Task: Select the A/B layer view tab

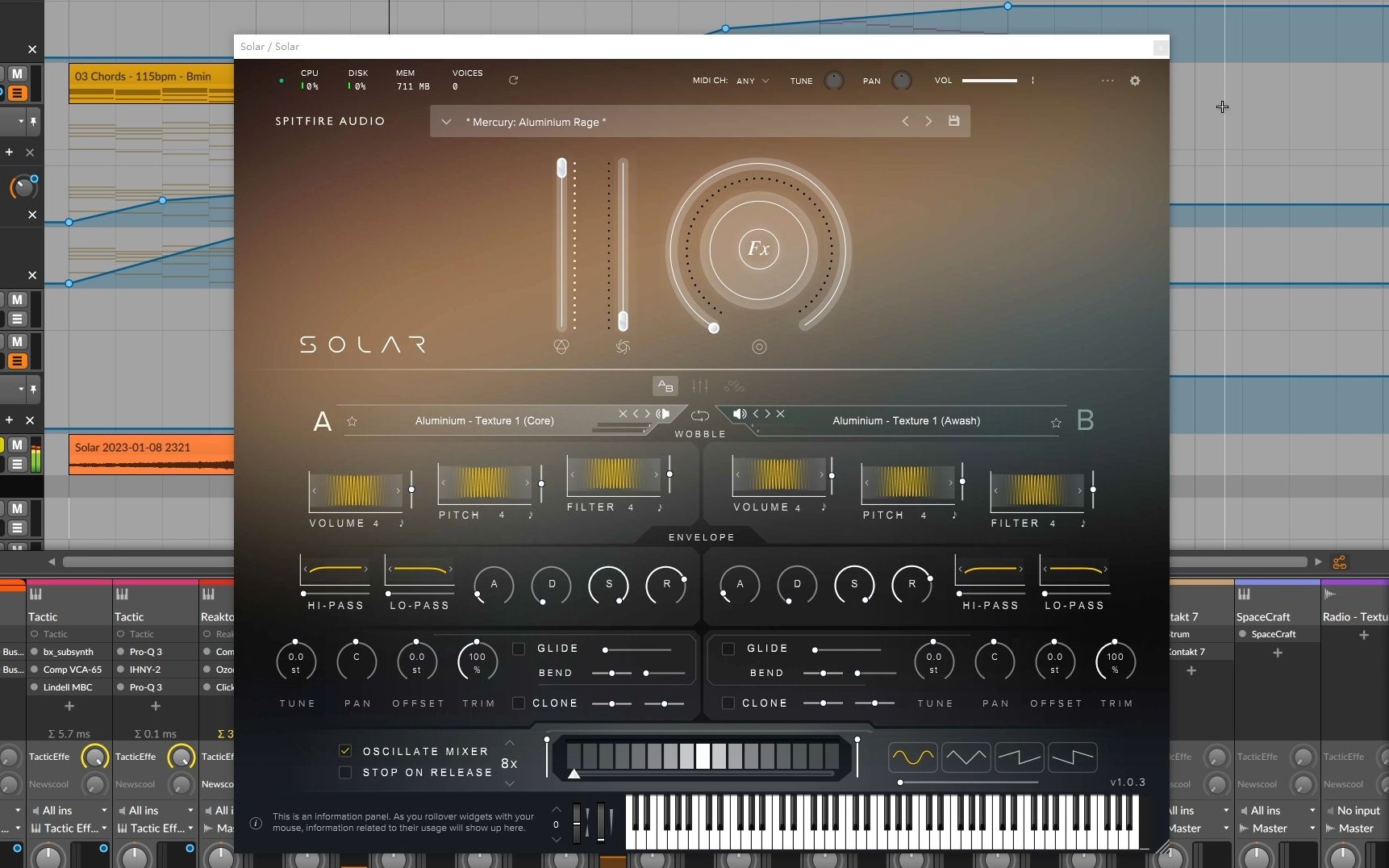Action: tap(665, 386)
